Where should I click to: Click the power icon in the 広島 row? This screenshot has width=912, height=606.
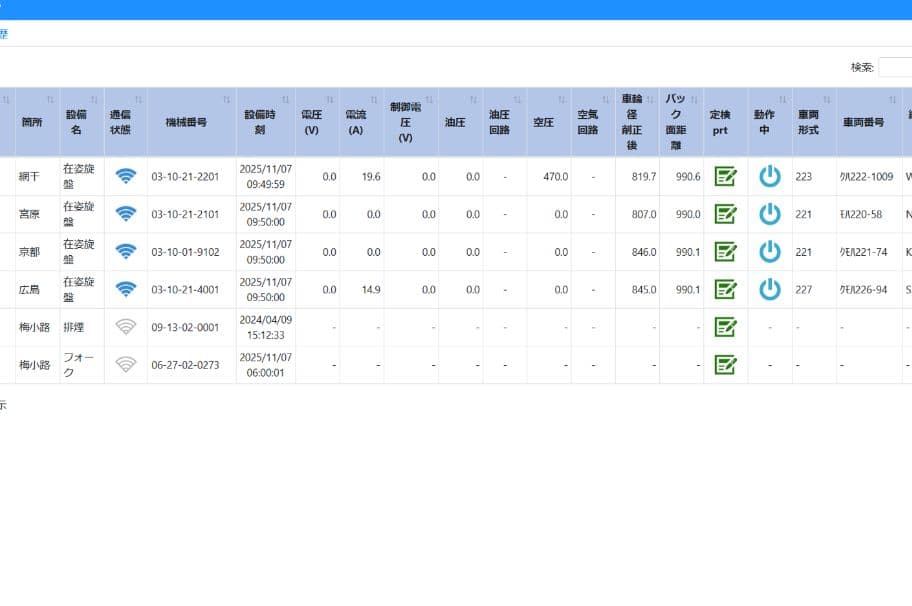click(x=770, y=289)
